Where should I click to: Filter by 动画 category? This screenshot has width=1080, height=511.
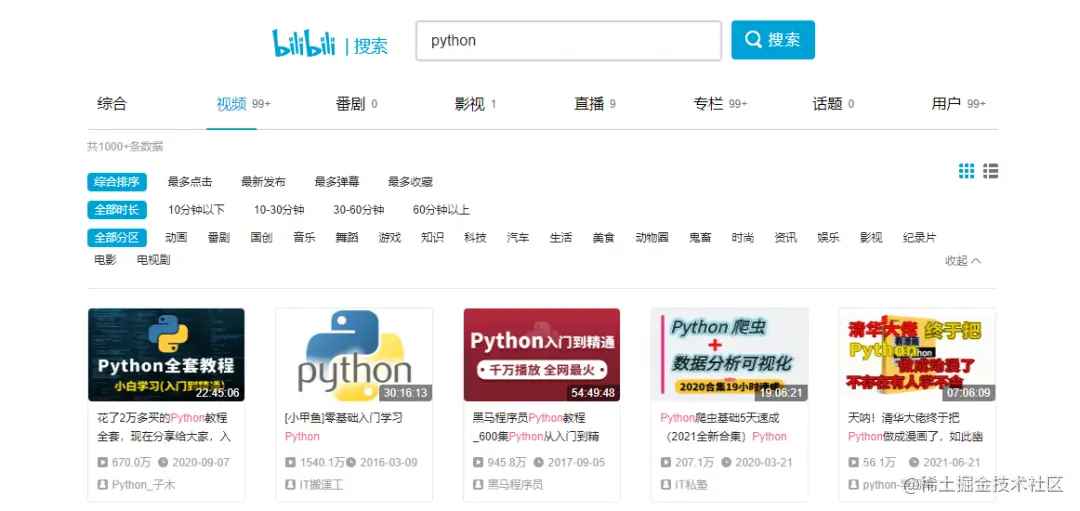[176, 238]
